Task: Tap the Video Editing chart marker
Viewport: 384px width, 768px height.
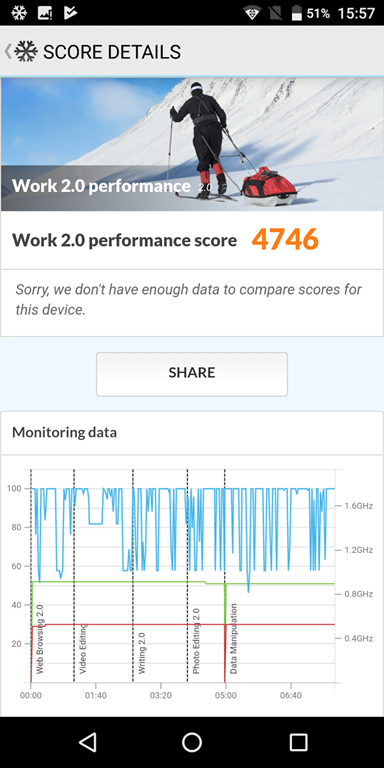Action: pyautogui.click(x=83, y=648)
